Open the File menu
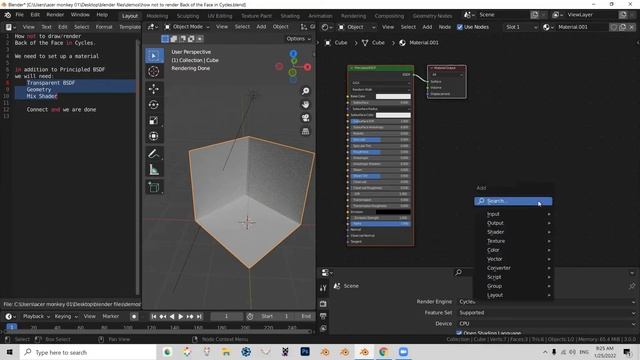This screenshot has height=360, width=640. [20, 15]
